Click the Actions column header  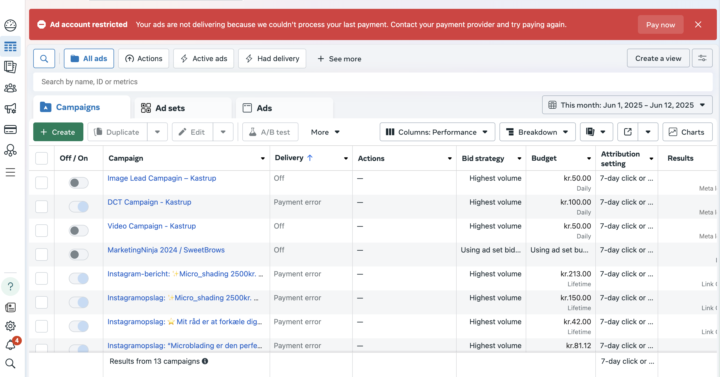tap(404, 158)
